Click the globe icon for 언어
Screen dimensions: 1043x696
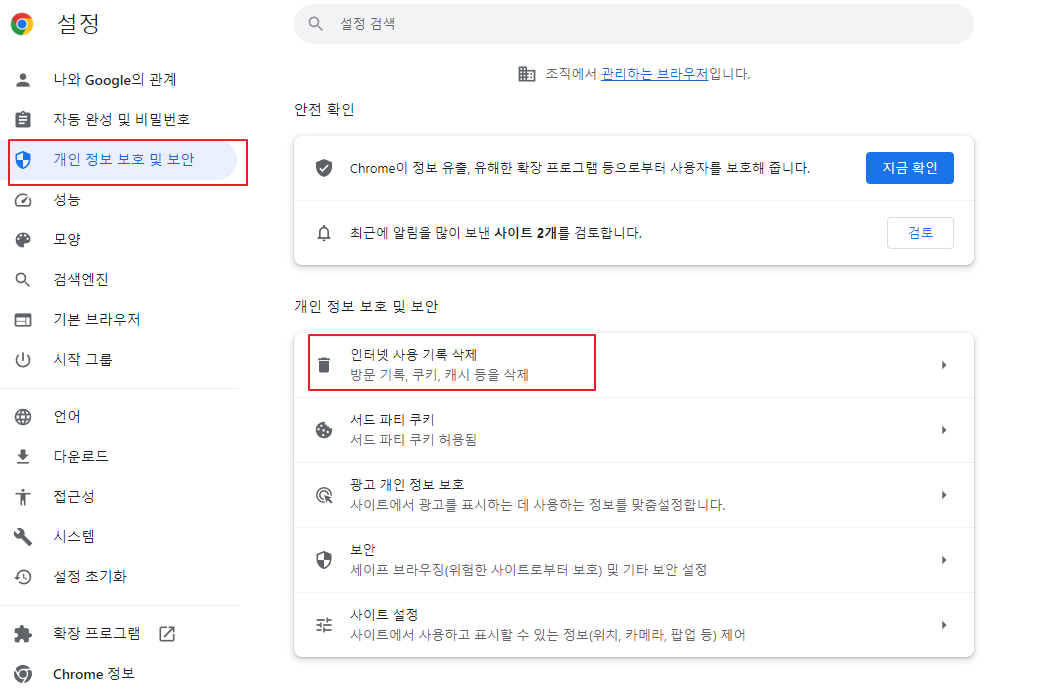point(23,417)
